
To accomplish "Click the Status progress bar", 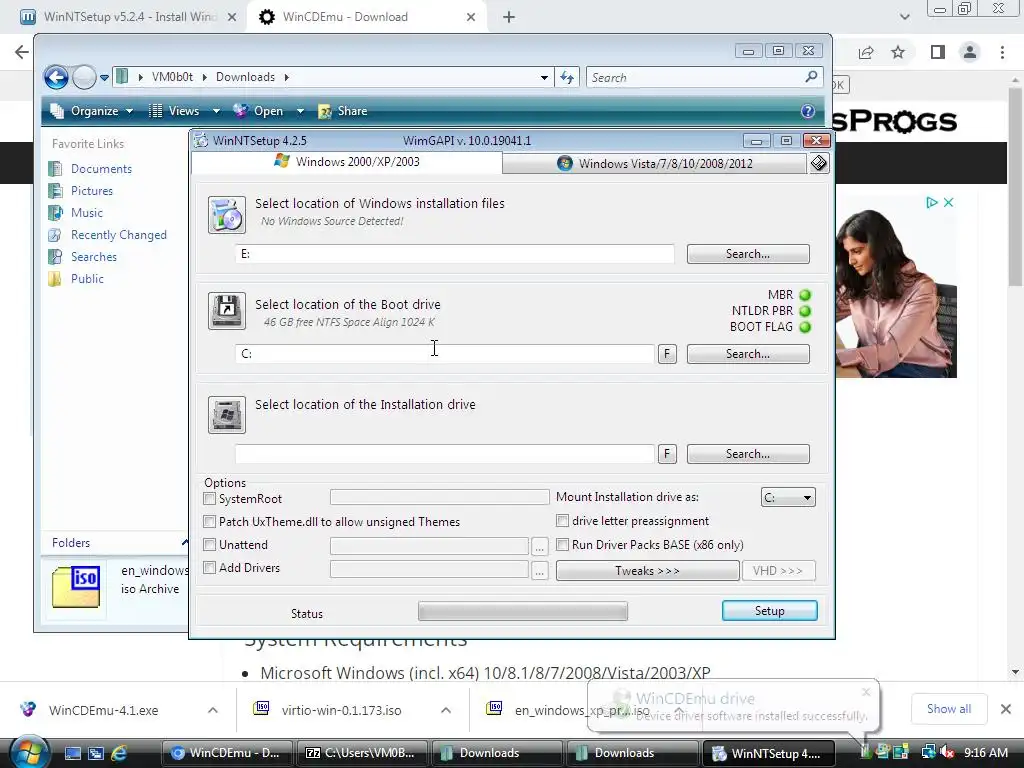I will (523, 611).
